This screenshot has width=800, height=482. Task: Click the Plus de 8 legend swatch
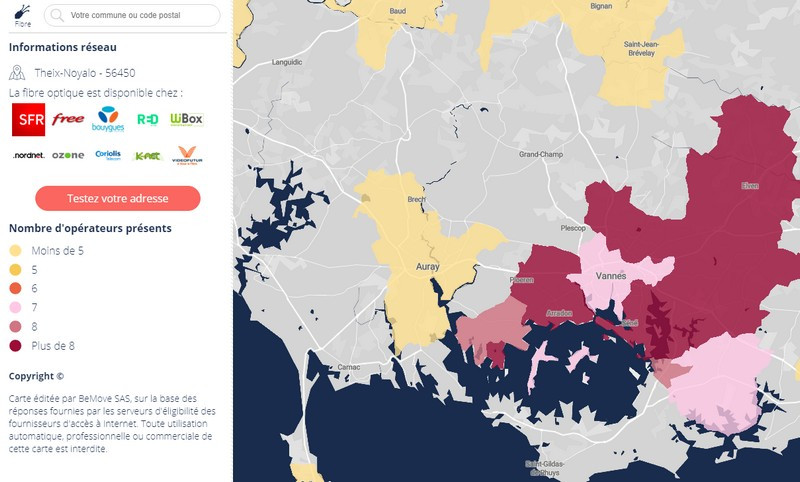(15, 346)
